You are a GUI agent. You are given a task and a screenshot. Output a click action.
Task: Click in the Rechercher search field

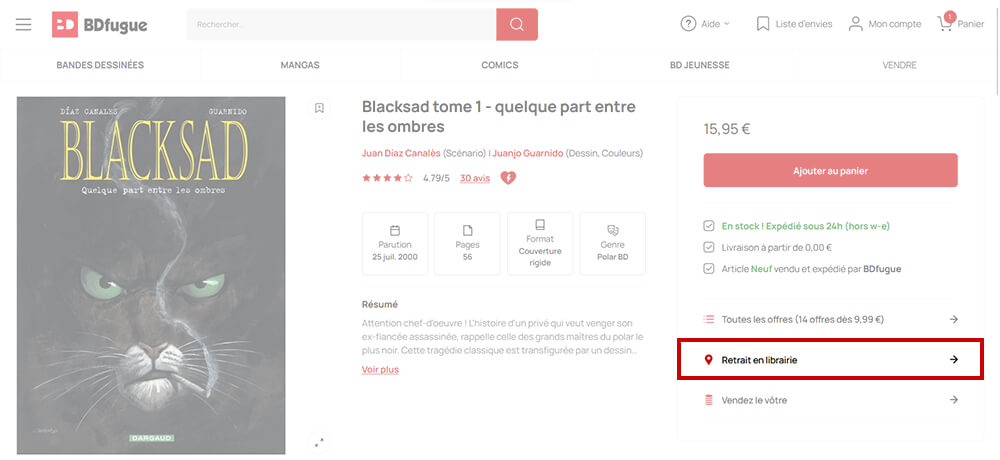[341, 24]
